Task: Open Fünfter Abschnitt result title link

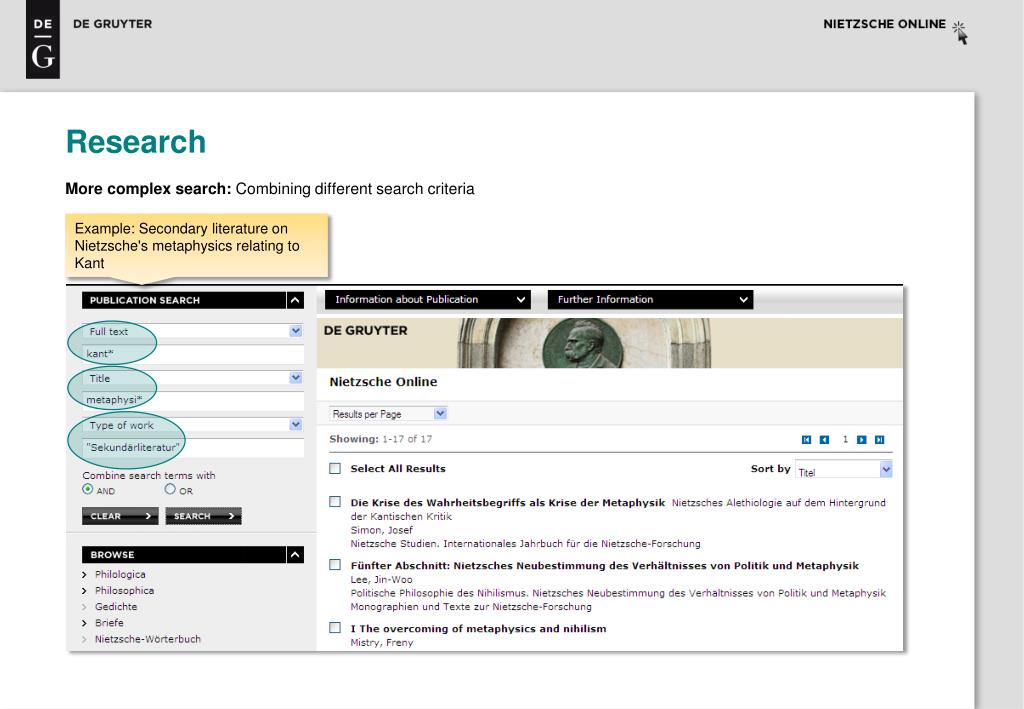Action: 605,566
